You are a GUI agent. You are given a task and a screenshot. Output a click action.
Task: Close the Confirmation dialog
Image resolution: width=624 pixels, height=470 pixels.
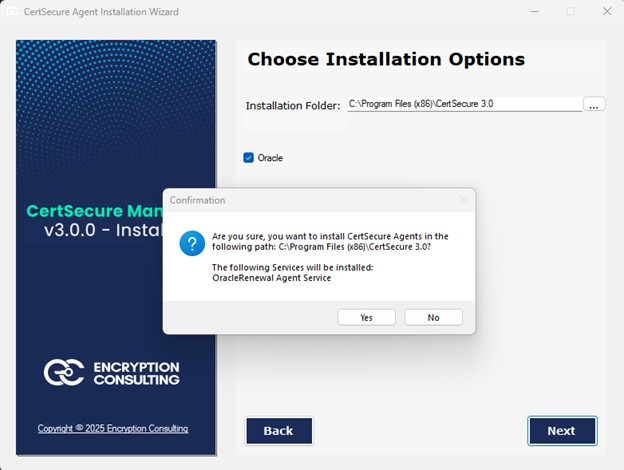click(x=464, y=200)
